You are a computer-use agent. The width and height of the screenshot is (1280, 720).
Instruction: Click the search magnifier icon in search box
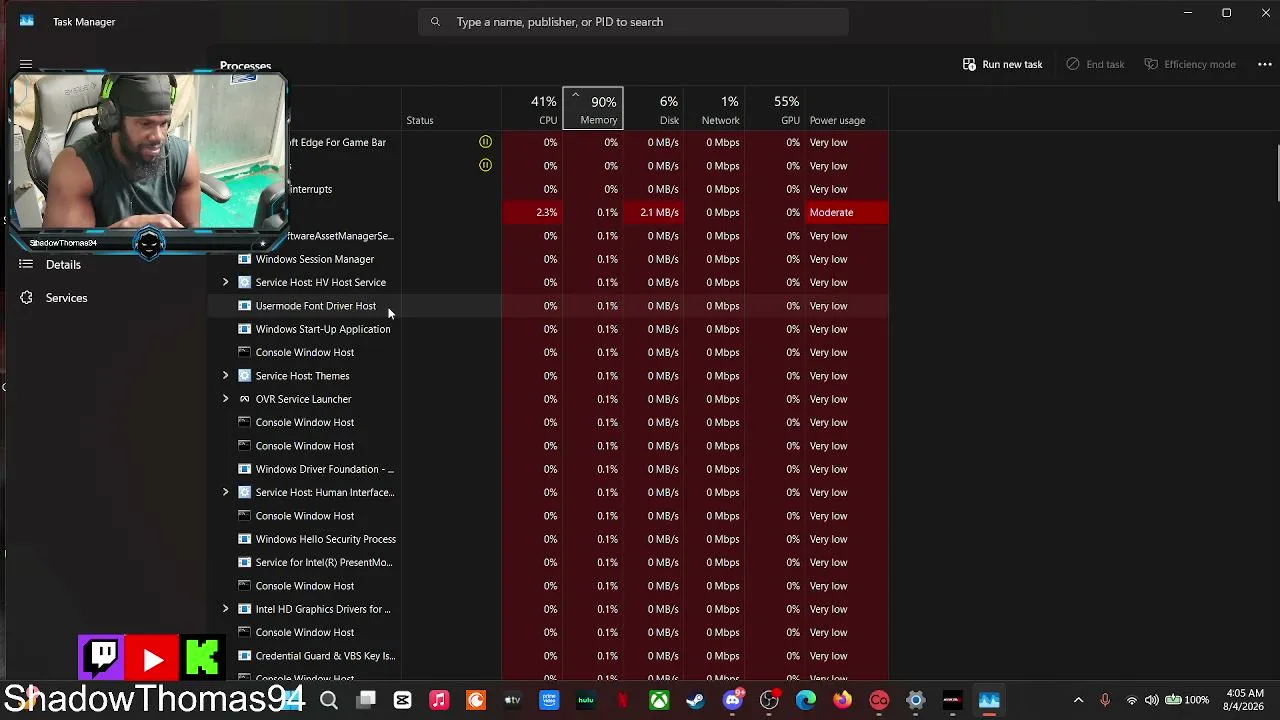[435, 22]
